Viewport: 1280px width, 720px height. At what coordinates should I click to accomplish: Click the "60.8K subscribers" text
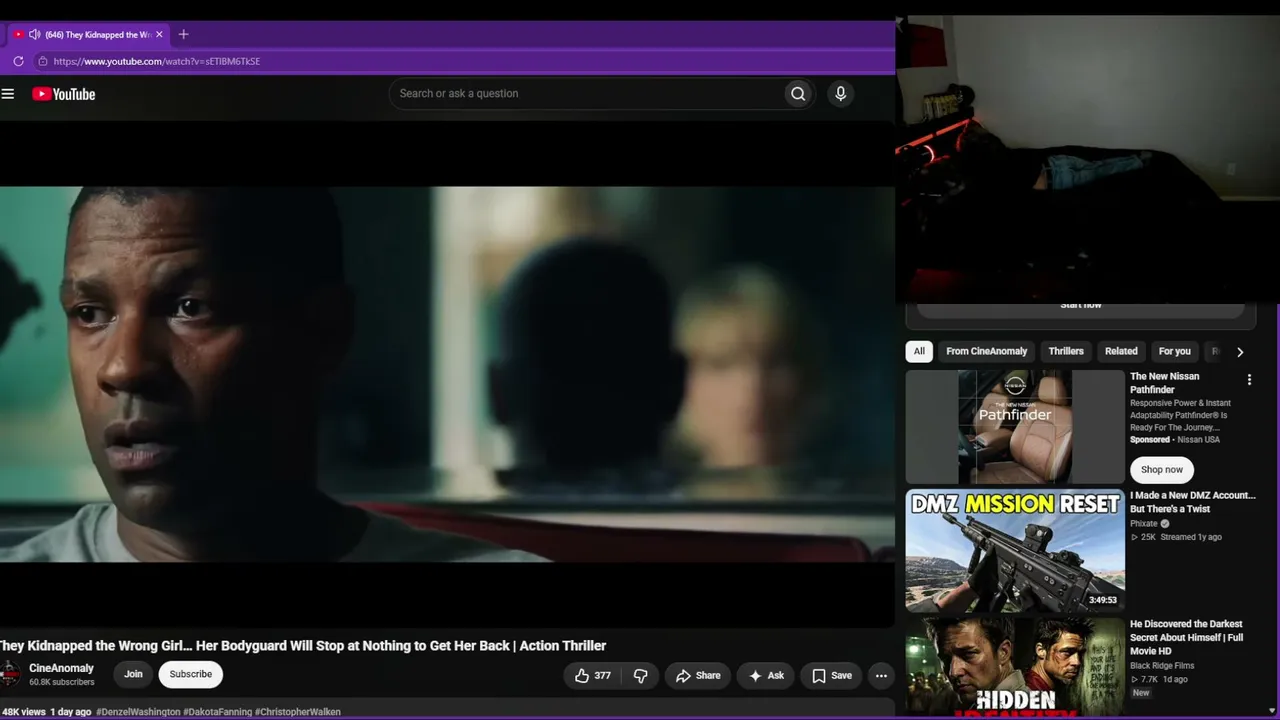61,683
